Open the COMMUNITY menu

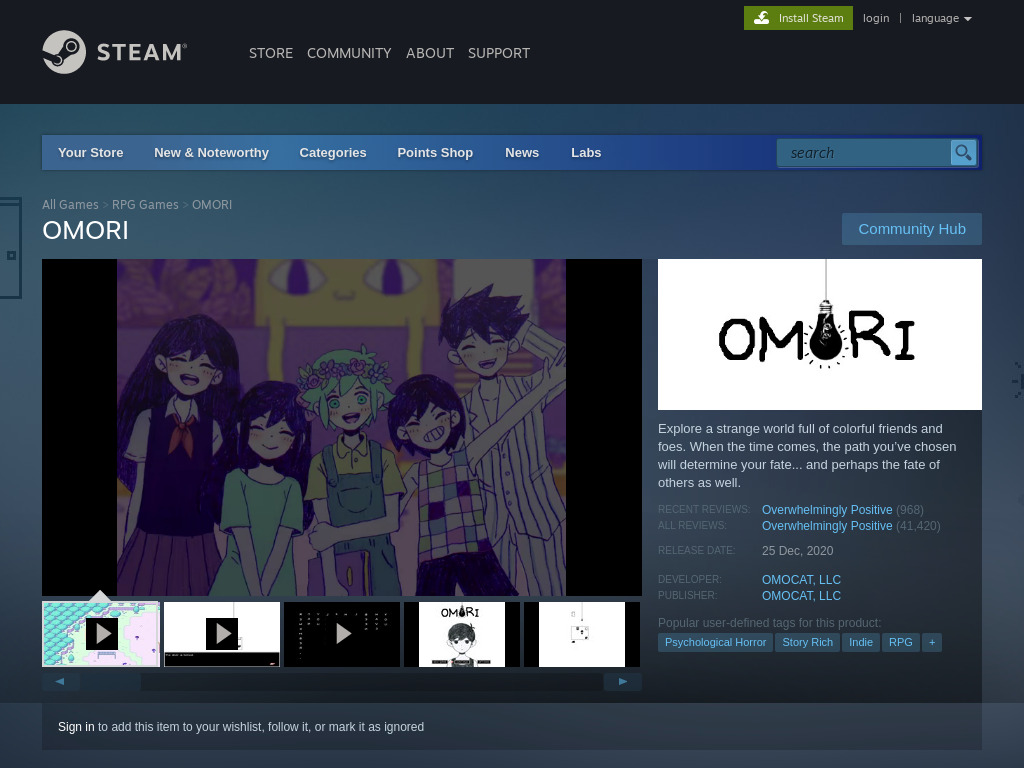tap(349, 53)
